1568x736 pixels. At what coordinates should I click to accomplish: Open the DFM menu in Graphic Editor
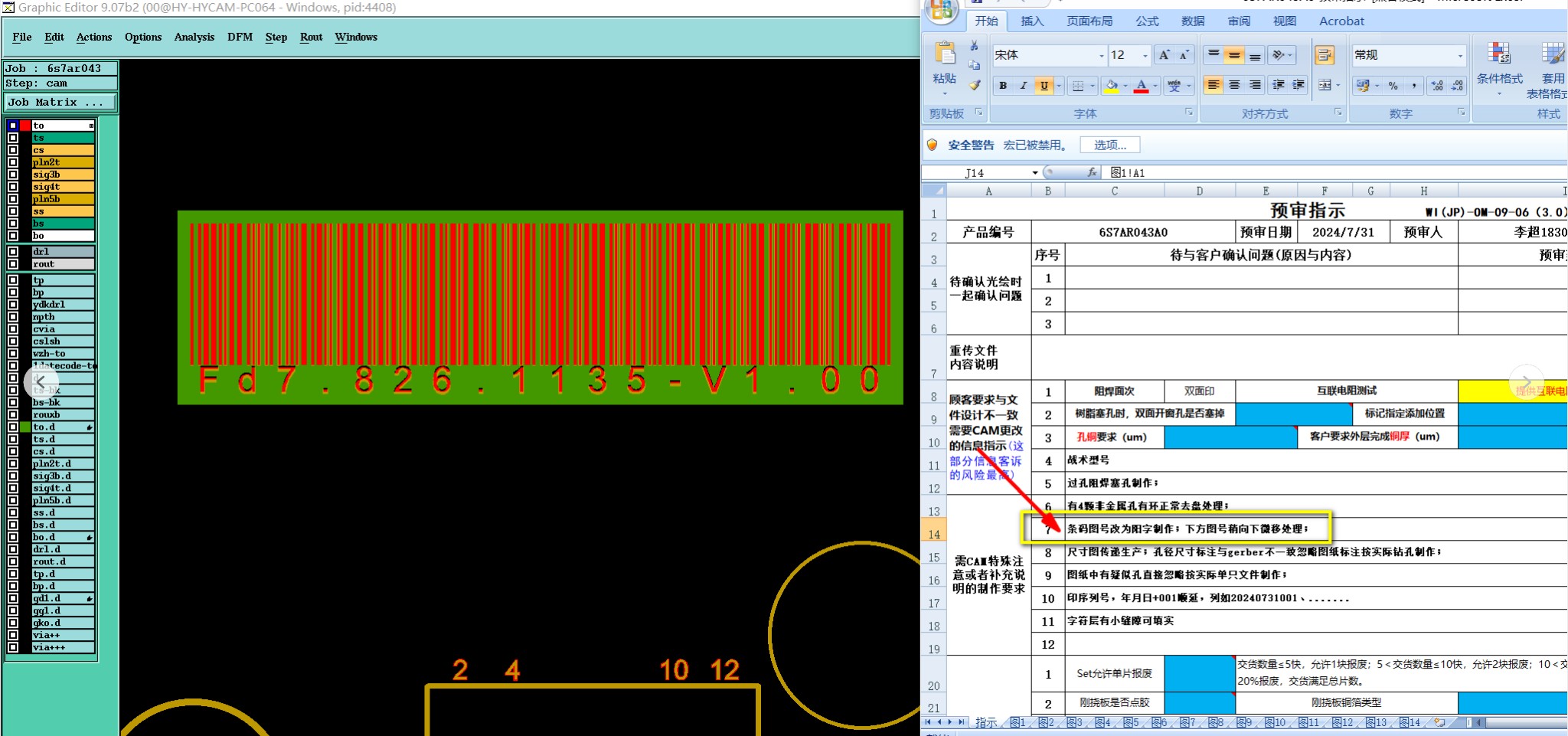tap(240, 37)
